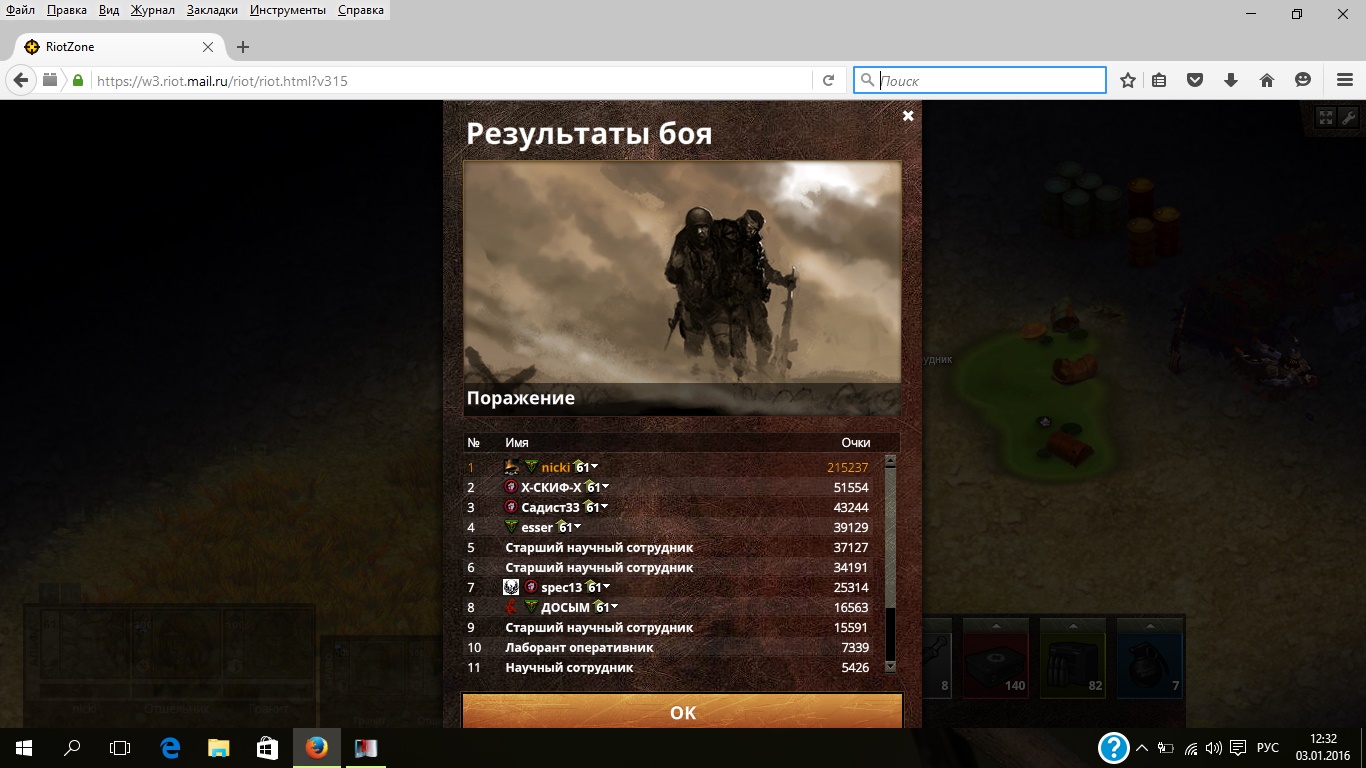The height and width of the screenshot is (768, 1366).
Task: Click the faction badge beside nicki
Action: [531, 467]
